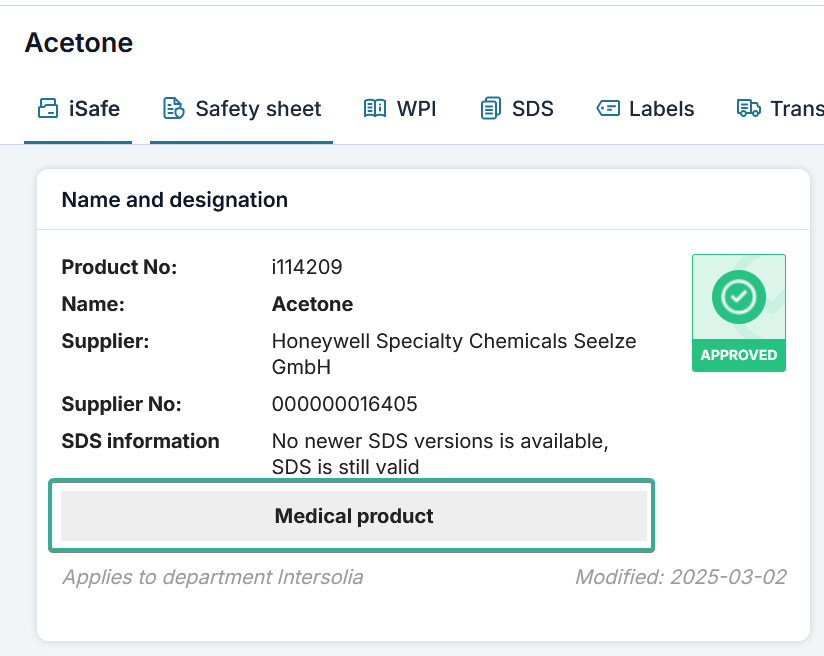Click the WPI open-book icon

coord(375,109)
